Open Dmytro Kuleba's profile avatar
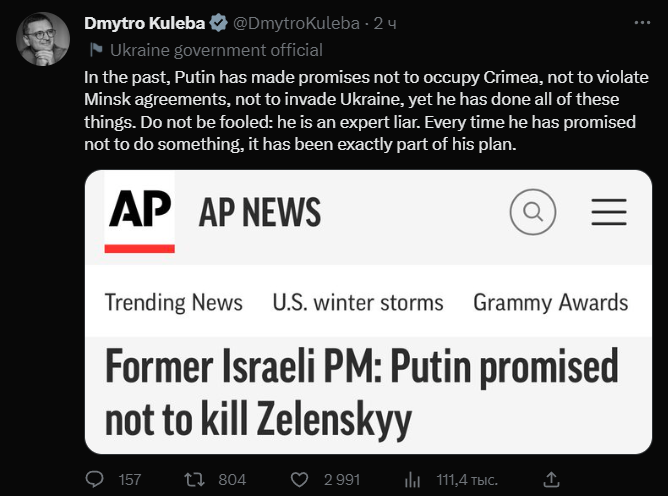 43,39
